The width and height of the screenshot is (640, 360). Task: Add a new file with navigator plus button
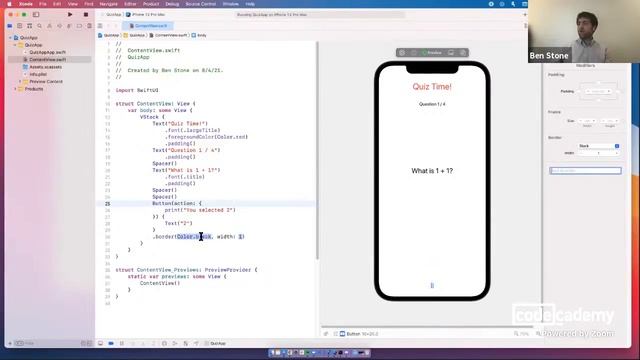click(x=10, y=344)
